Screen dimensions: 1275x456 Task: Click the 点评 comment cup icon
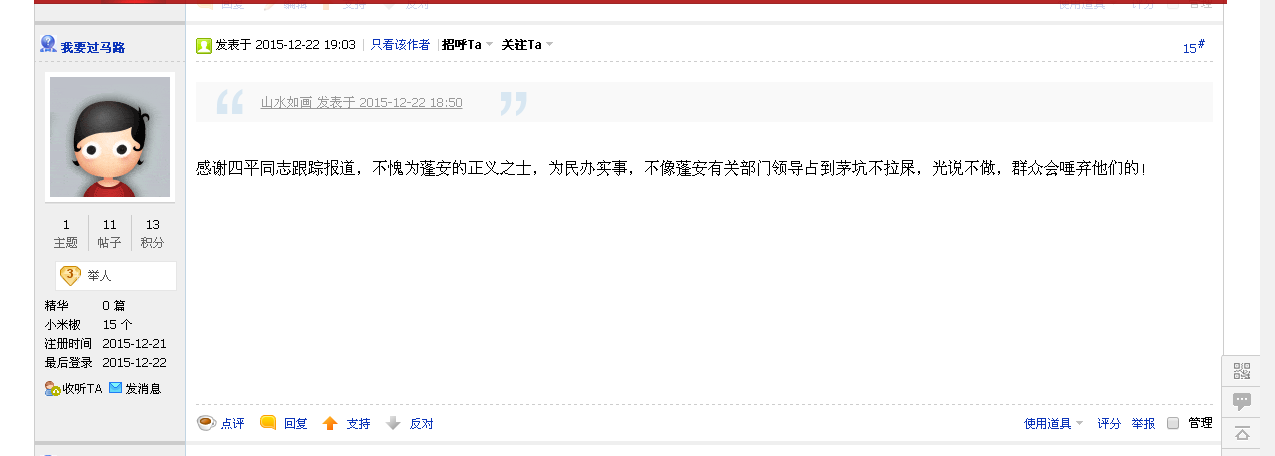(206, 423)
